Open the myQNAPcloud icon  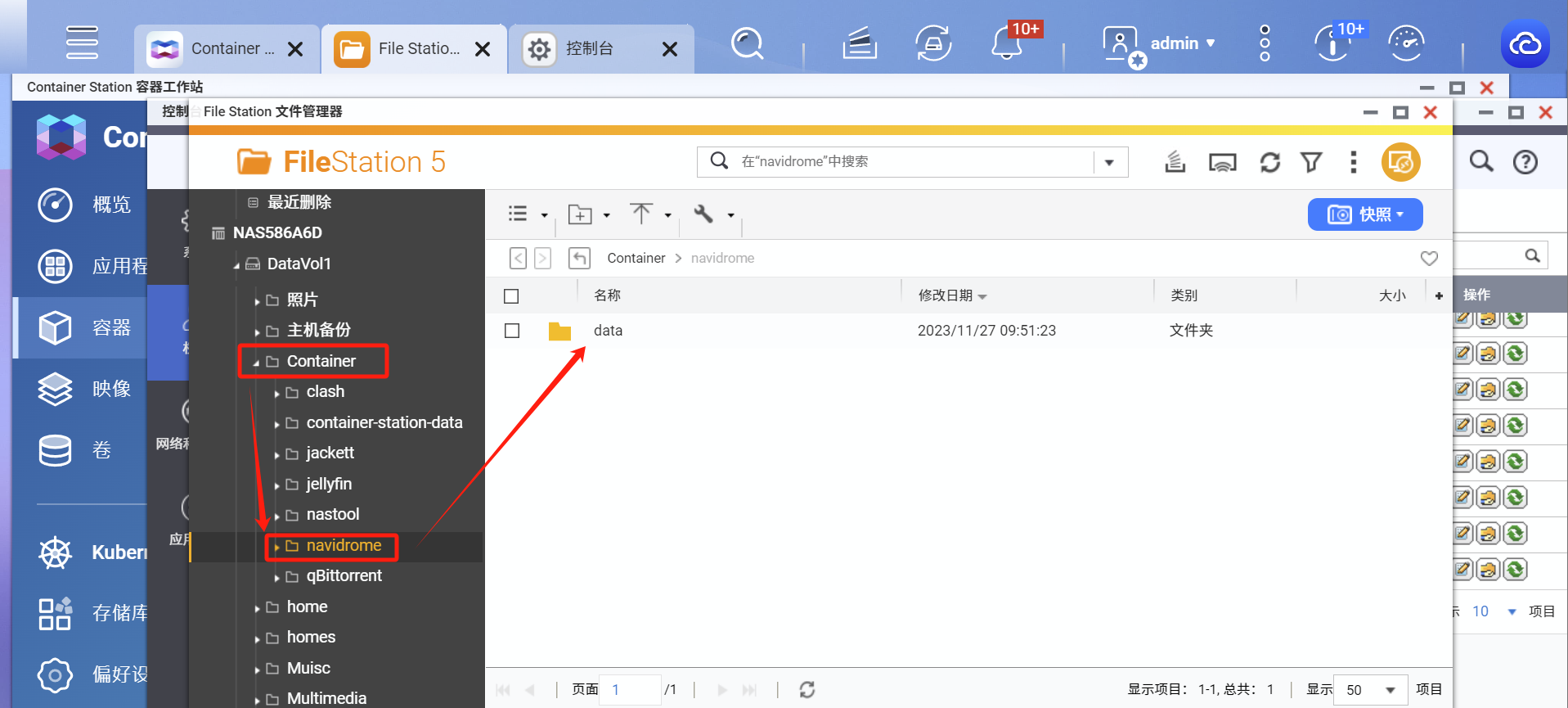1525,44
